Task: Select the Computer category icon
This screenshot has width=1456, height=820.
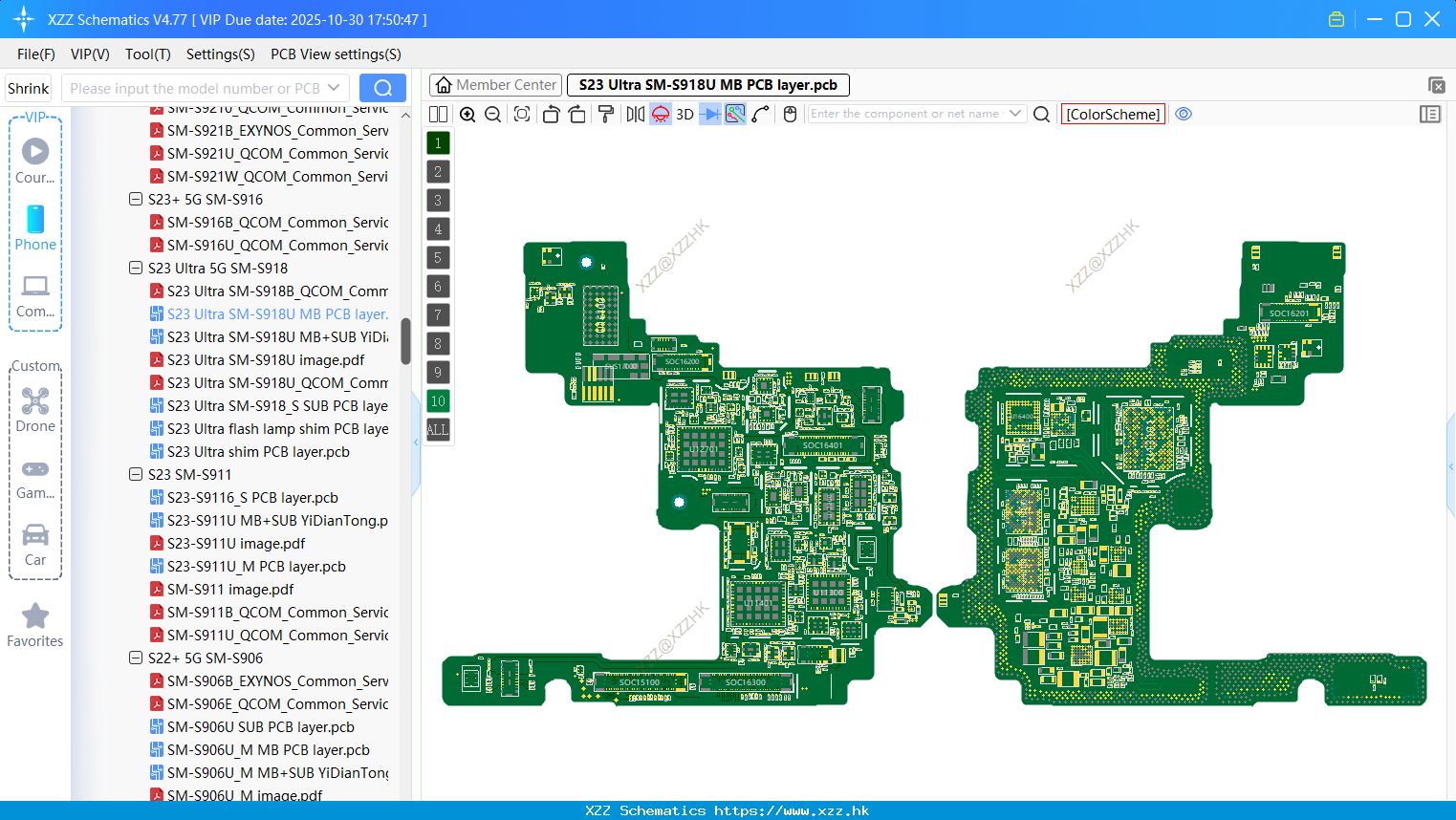Action: tap(35, 295)
